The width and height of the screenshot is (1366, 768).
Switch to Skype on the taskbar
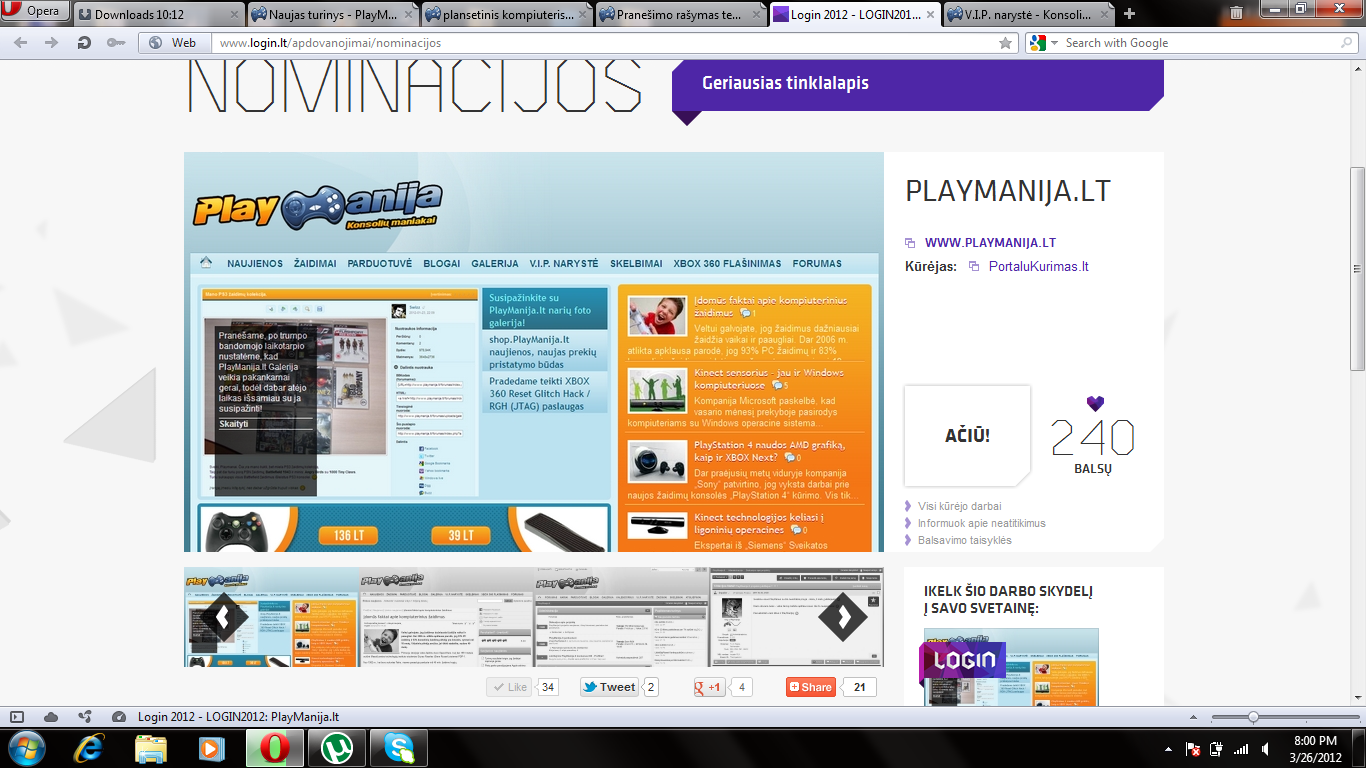pyautogui.click(x=399, y=748)
